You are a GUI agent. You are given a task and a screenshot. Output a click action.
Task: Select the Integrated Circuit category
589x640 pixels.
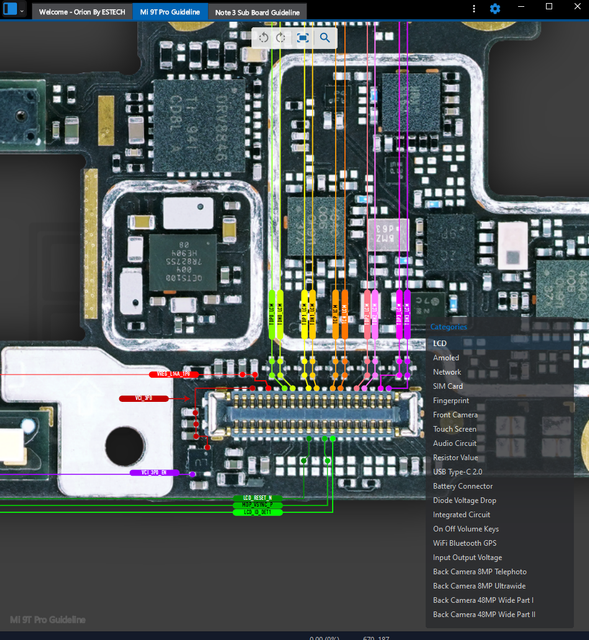point(500,515)
